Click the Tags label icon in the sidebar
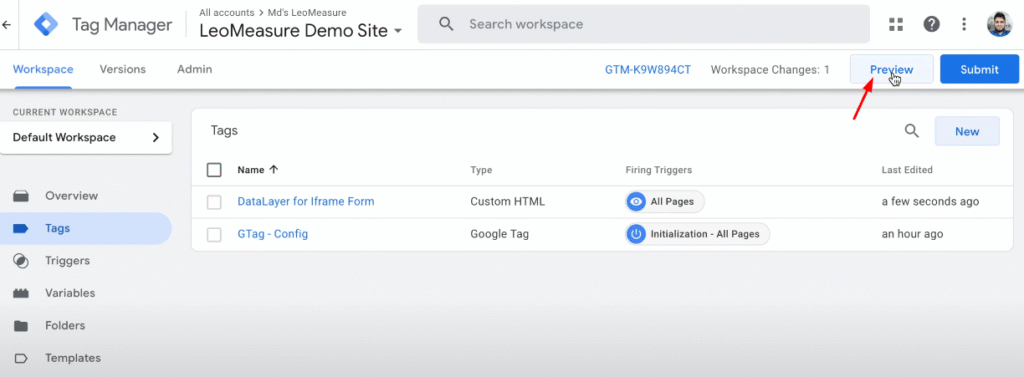The height and width of the screenshot is (377, 1024). [x=21, y=229]
